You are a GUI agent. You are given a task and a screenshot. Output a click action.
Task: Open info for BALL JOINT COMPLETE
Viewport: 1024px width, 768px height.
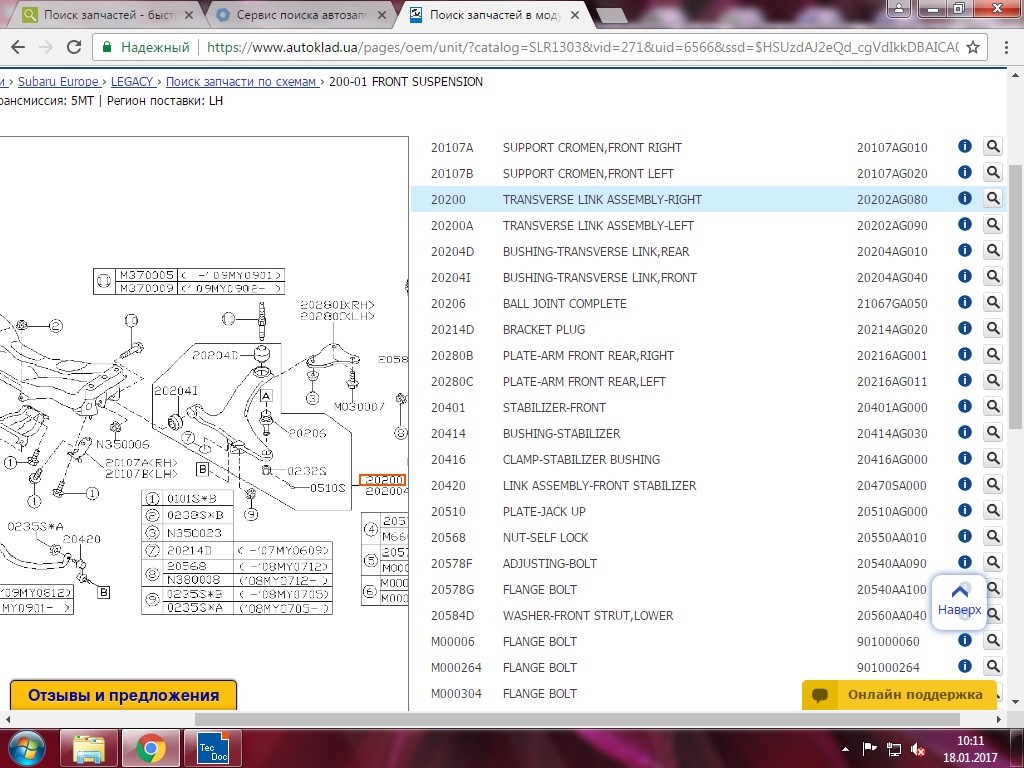point(964,303)
